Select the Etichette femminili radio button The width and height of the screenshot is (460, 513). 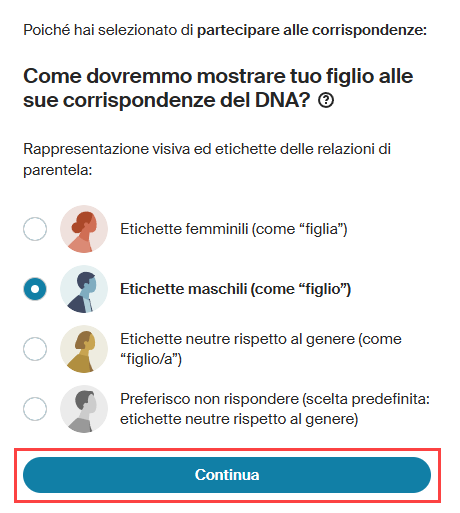(35, 229)
